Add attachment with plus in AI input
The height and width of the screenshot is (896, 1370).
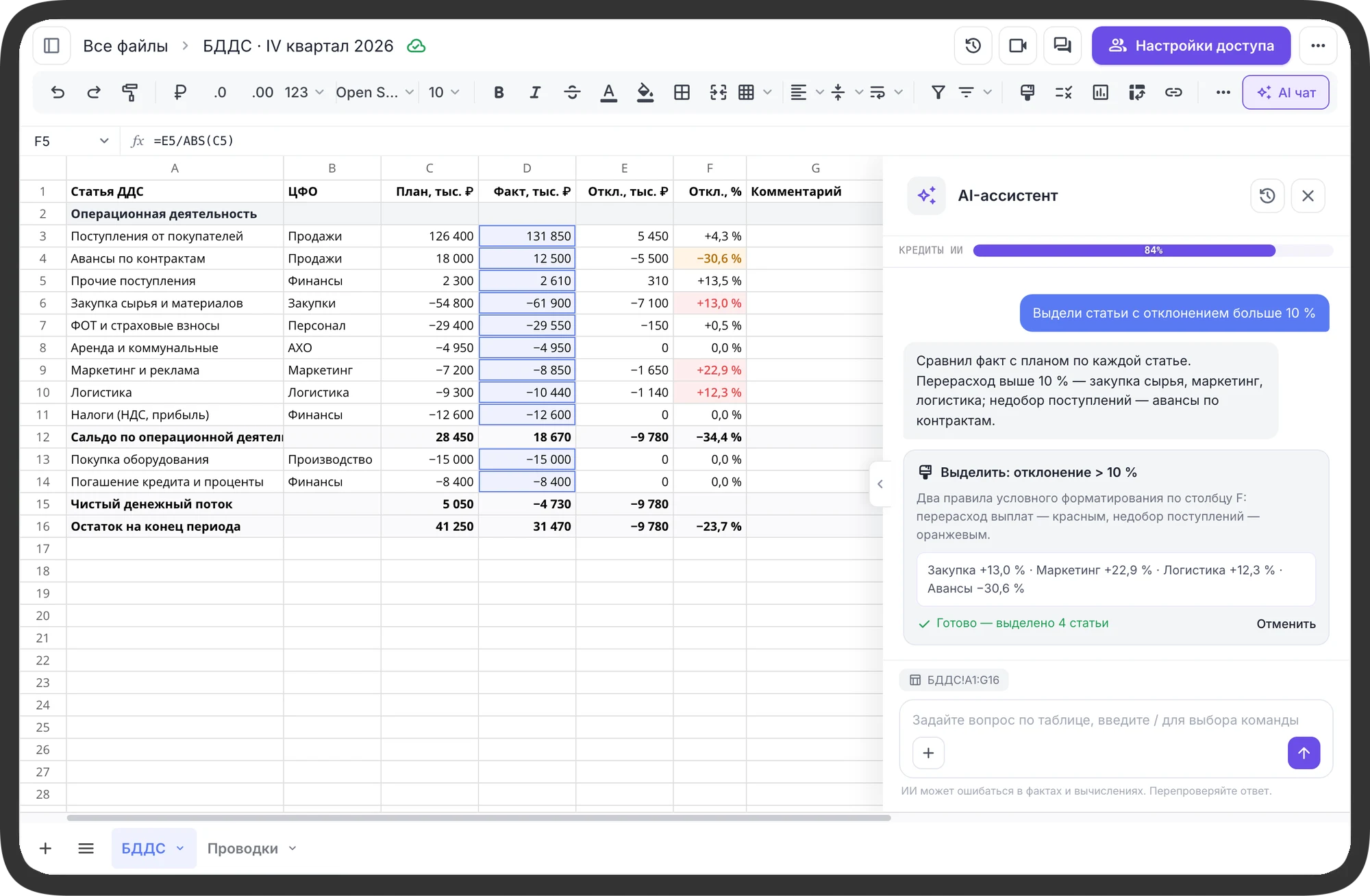(x=928, y=753)
